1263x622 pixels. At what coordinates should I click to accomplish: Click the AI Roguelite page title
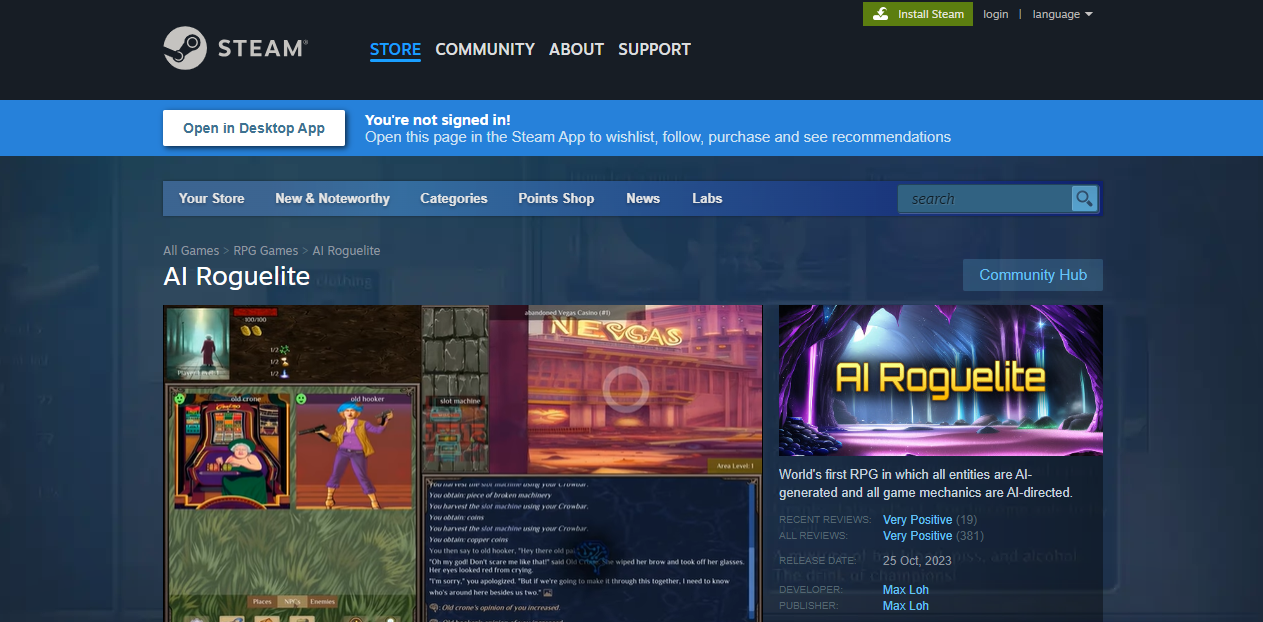point(237,276)
